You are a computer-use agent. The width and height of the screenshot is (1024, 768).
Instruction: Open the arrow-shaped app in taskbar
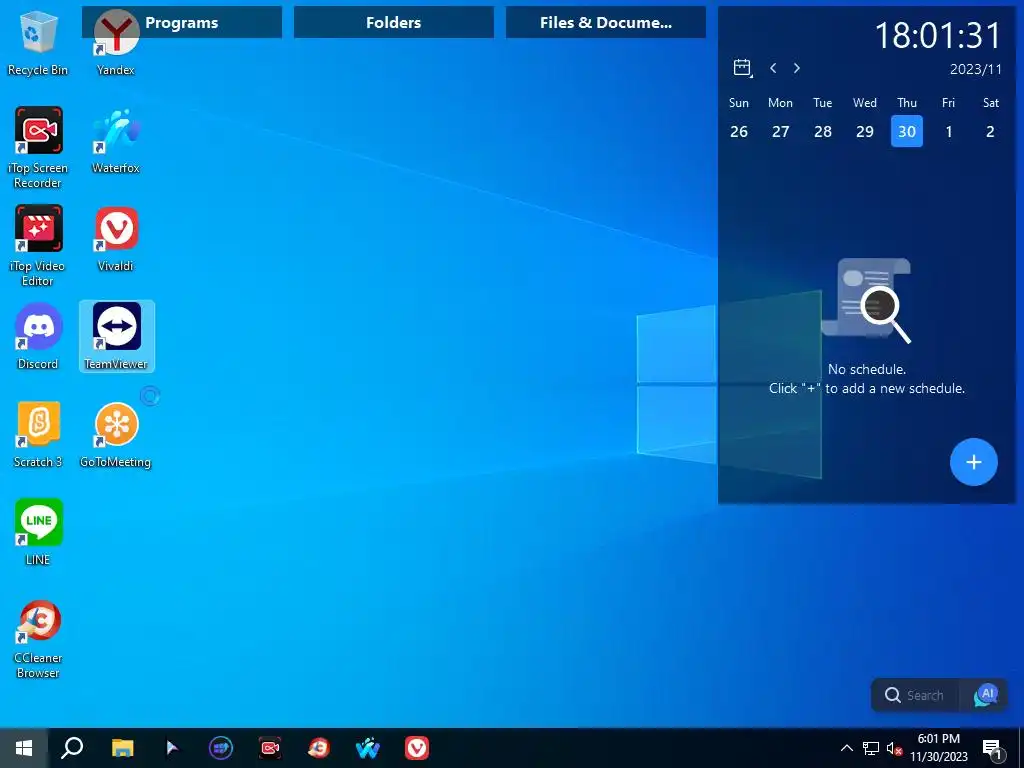[172, 748]
